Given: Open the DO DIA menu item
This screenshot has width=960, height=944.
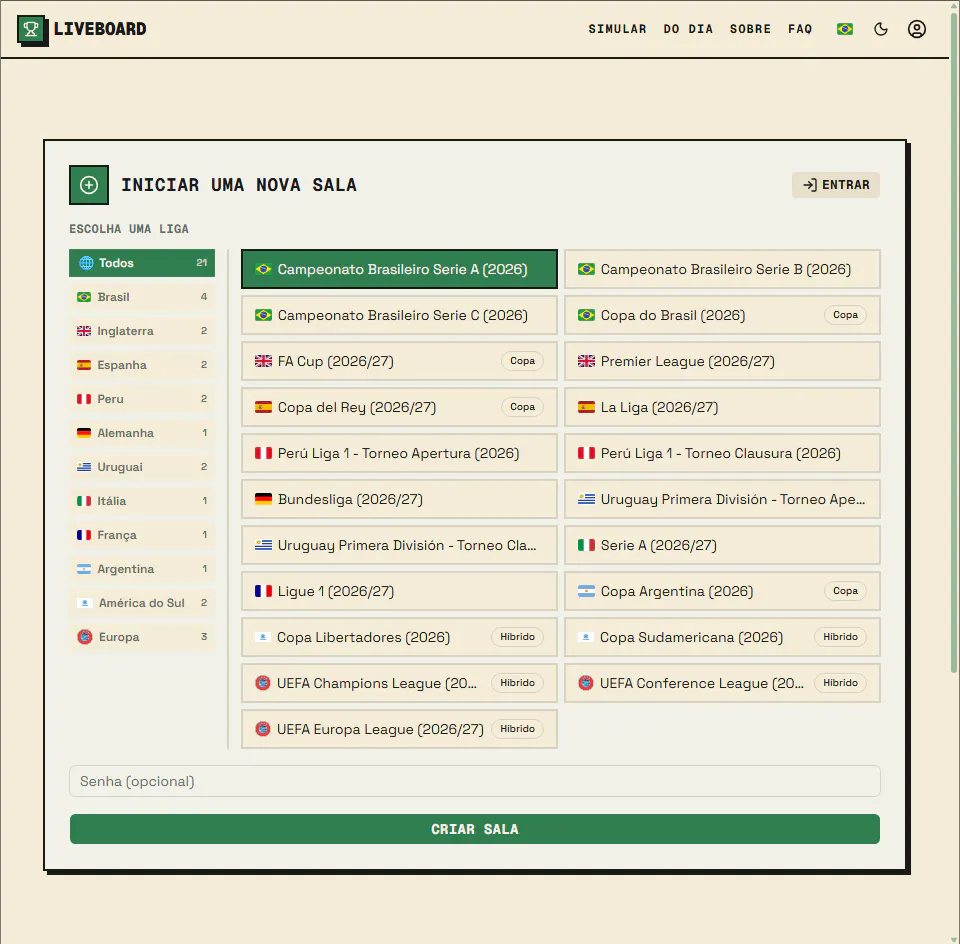Looking at the screenshot, I should point(688,29).
